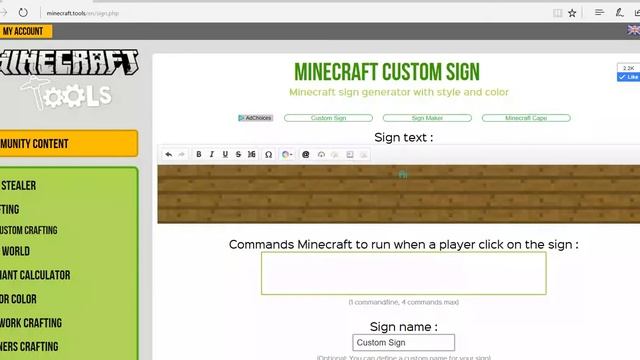Click the faded unlink icon in the toolbar
640x360 pixels.
tap(335, 154)
